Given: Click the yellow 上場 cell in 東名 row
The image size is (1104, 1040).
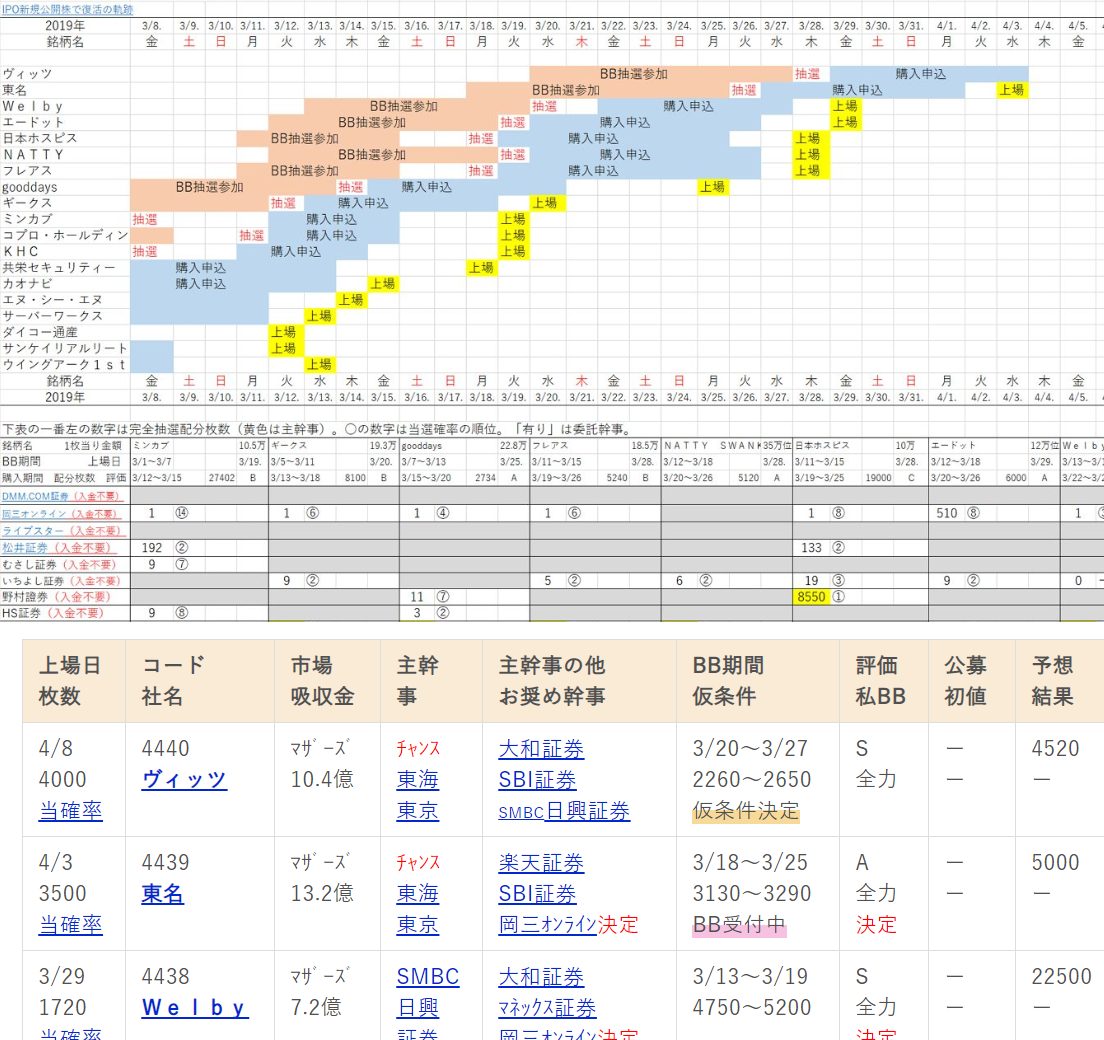Looking at the screenshot, I should tap(1011, 90).
